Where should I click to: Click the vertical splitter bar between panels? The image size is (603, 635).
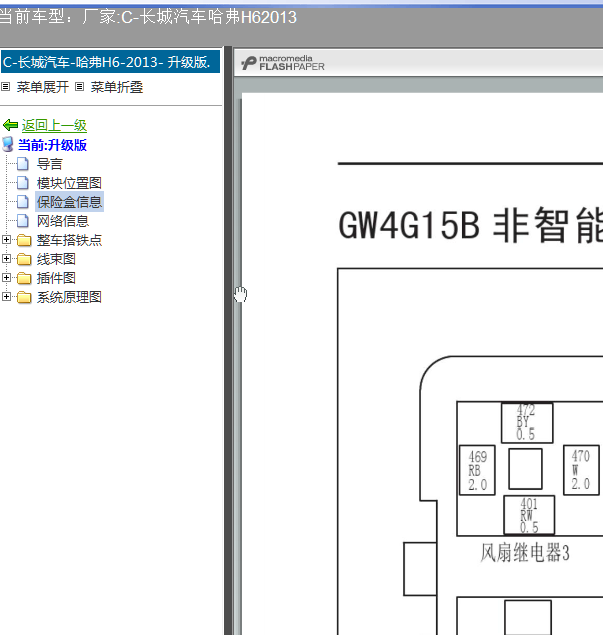[x=228, y=340]
